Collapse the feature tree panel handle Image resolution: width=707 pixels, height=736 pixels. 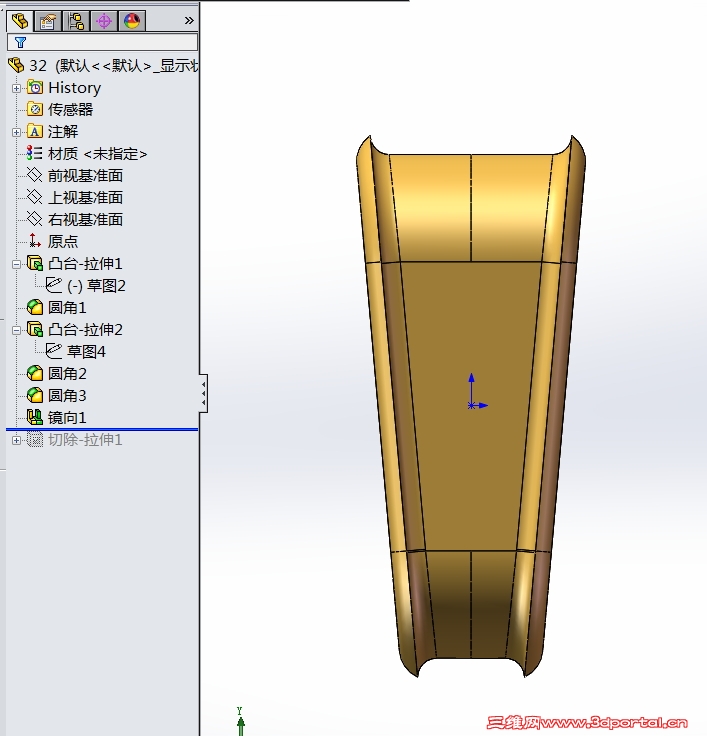click(203, 393)
